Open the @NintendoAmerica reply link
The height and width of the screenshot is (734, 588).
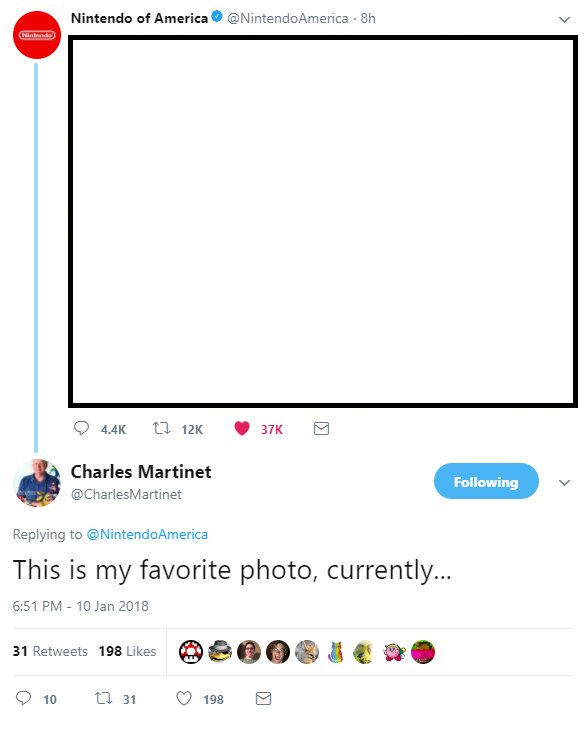click(147, 534)
